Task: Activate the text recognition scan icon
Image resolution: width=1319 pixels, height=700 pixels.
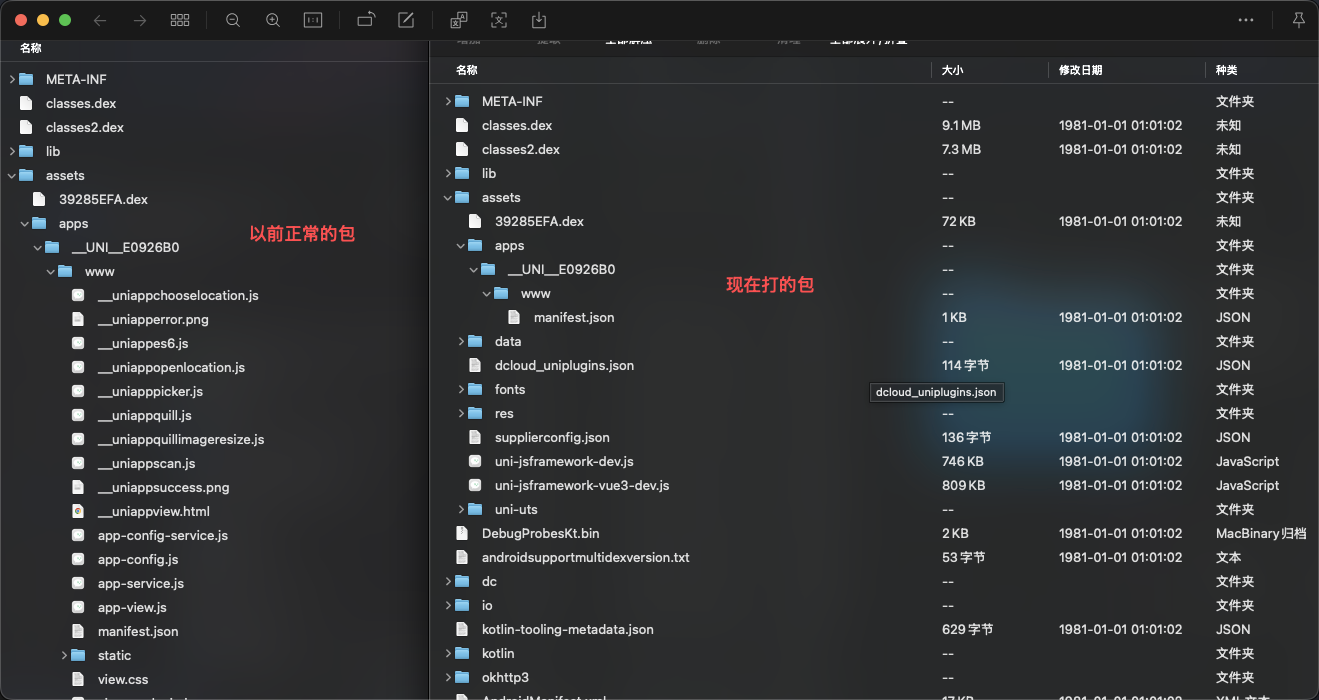Action: pos(499,20)
